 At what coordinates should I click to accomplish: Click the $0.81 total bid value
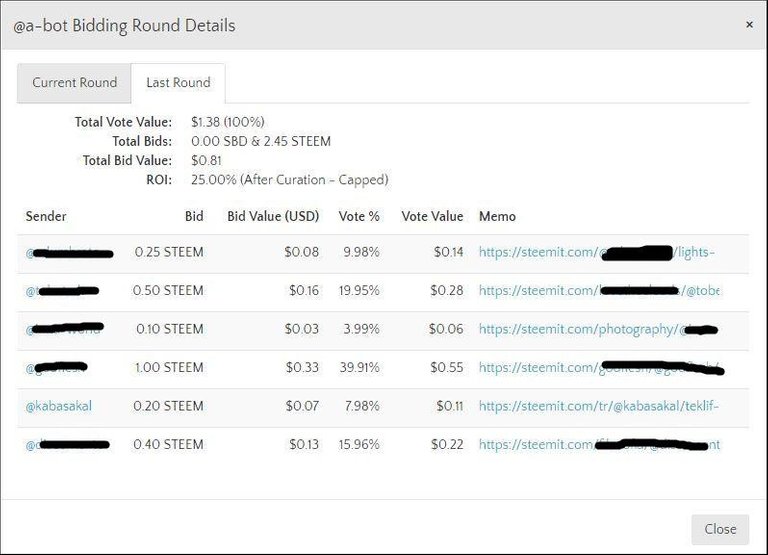point(206,161)
